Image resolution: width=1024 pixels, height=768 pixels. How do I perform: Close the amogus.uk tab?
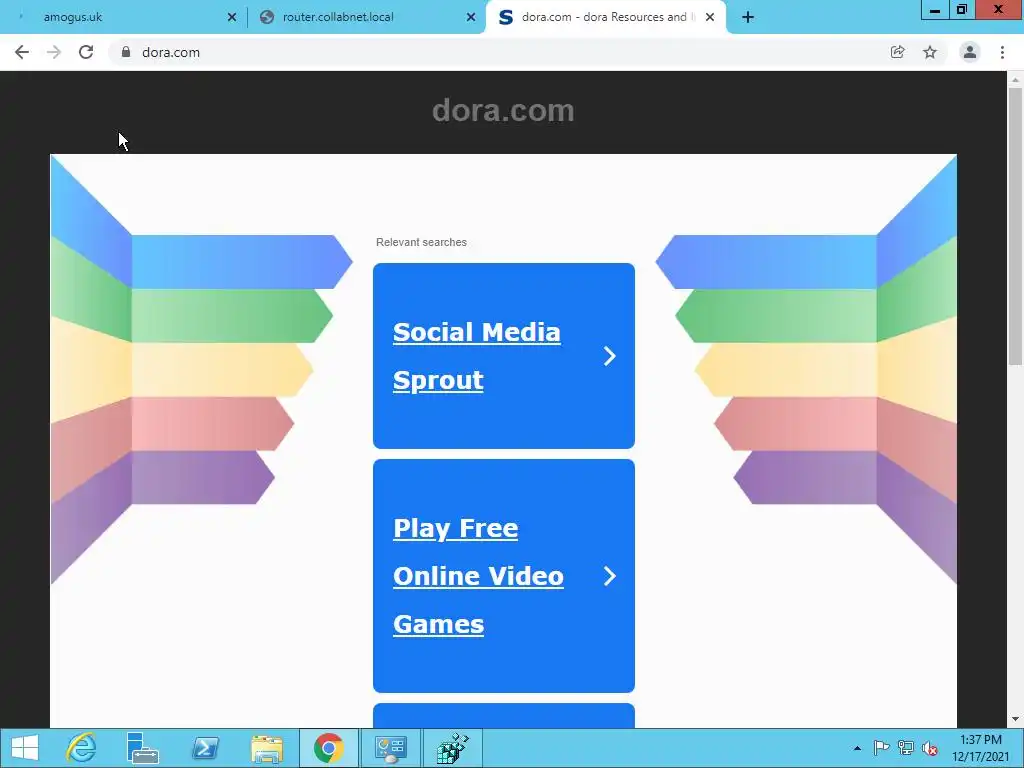pos(232,17)
